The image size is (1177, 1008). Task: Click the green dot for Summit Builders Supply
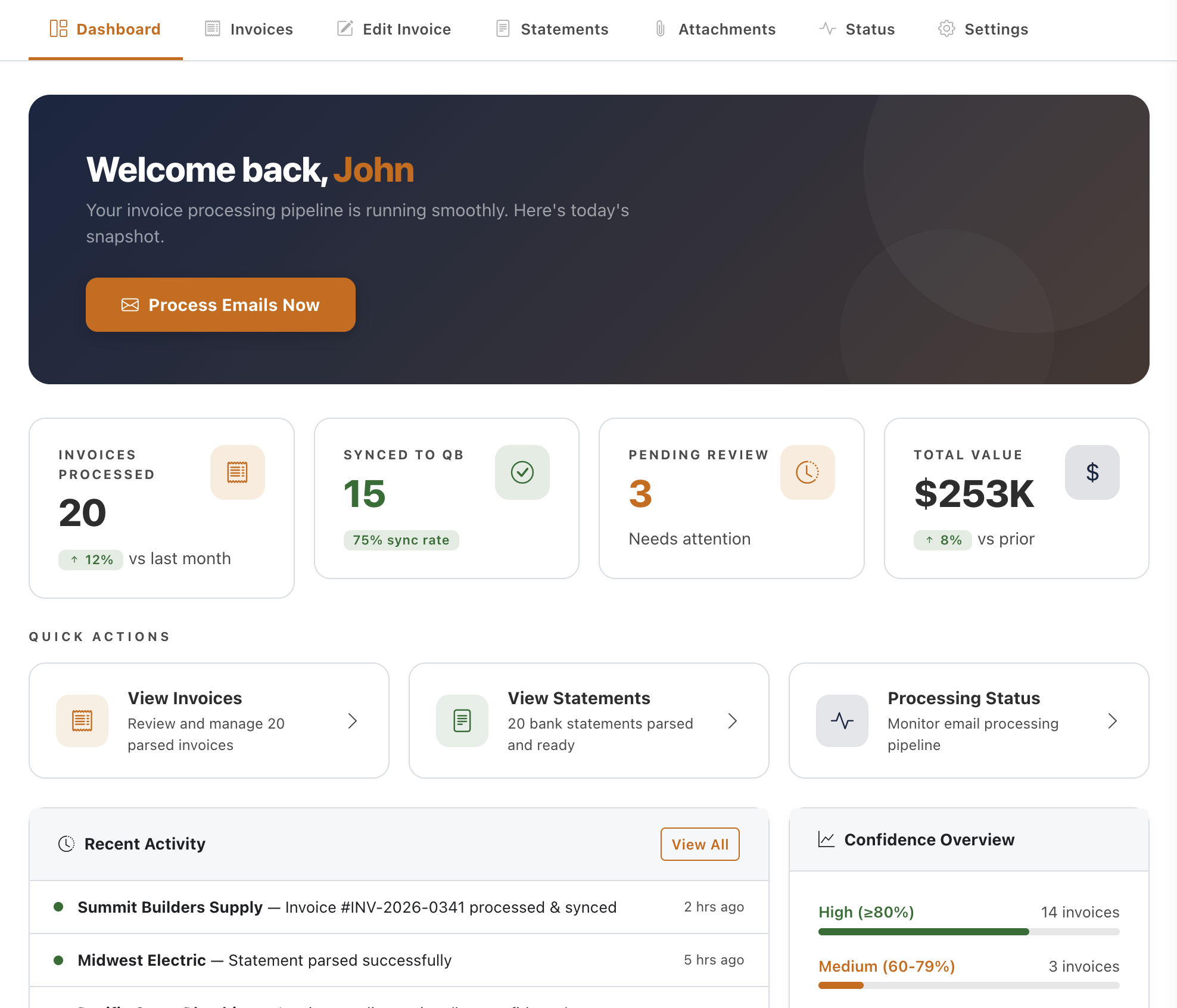(x=58, y=907)
